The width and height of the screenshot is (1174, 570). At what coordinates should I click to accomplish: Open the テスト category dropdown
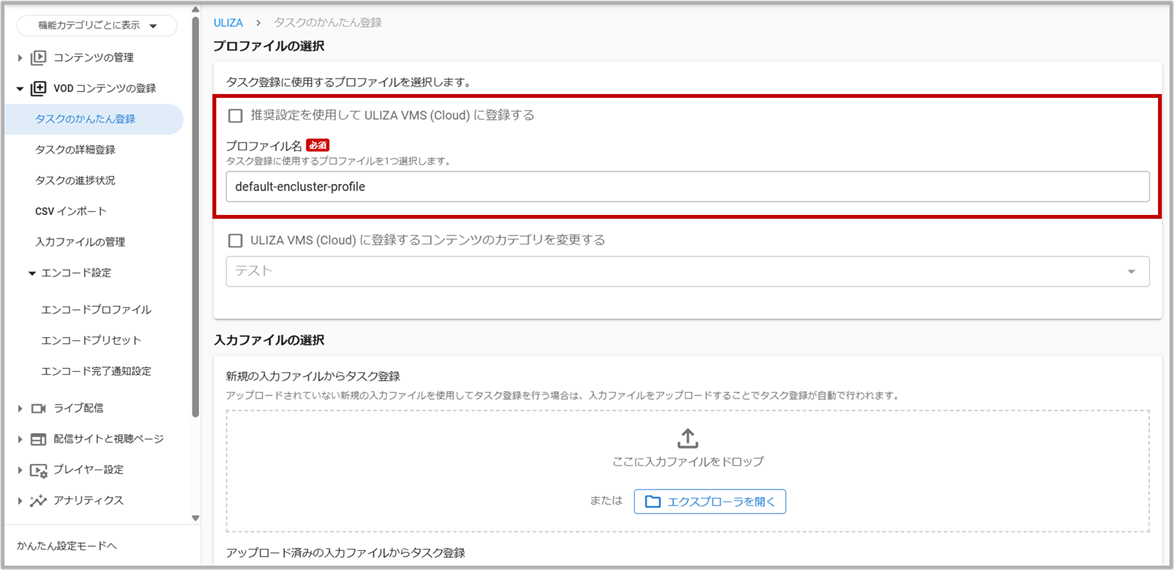click(x=687, y=271)
